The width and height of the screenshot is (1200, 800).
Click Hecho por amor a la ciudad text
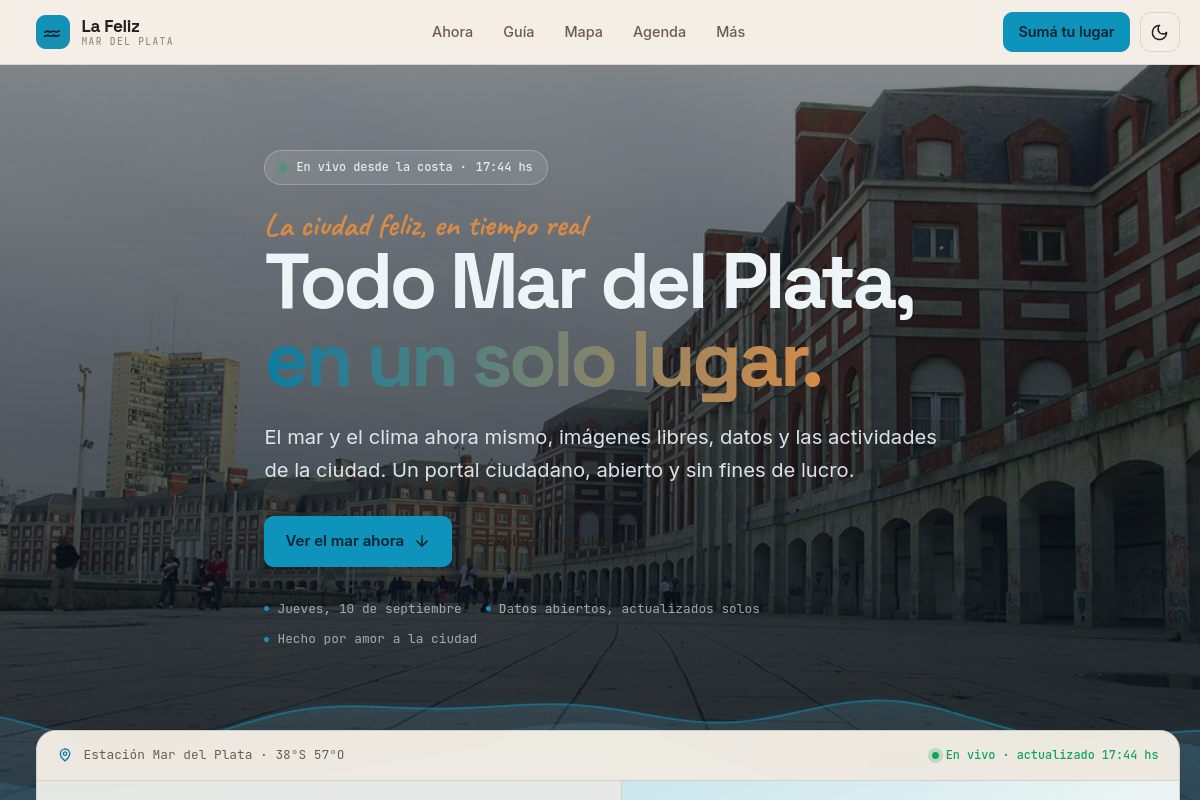(x=377, y=639)
